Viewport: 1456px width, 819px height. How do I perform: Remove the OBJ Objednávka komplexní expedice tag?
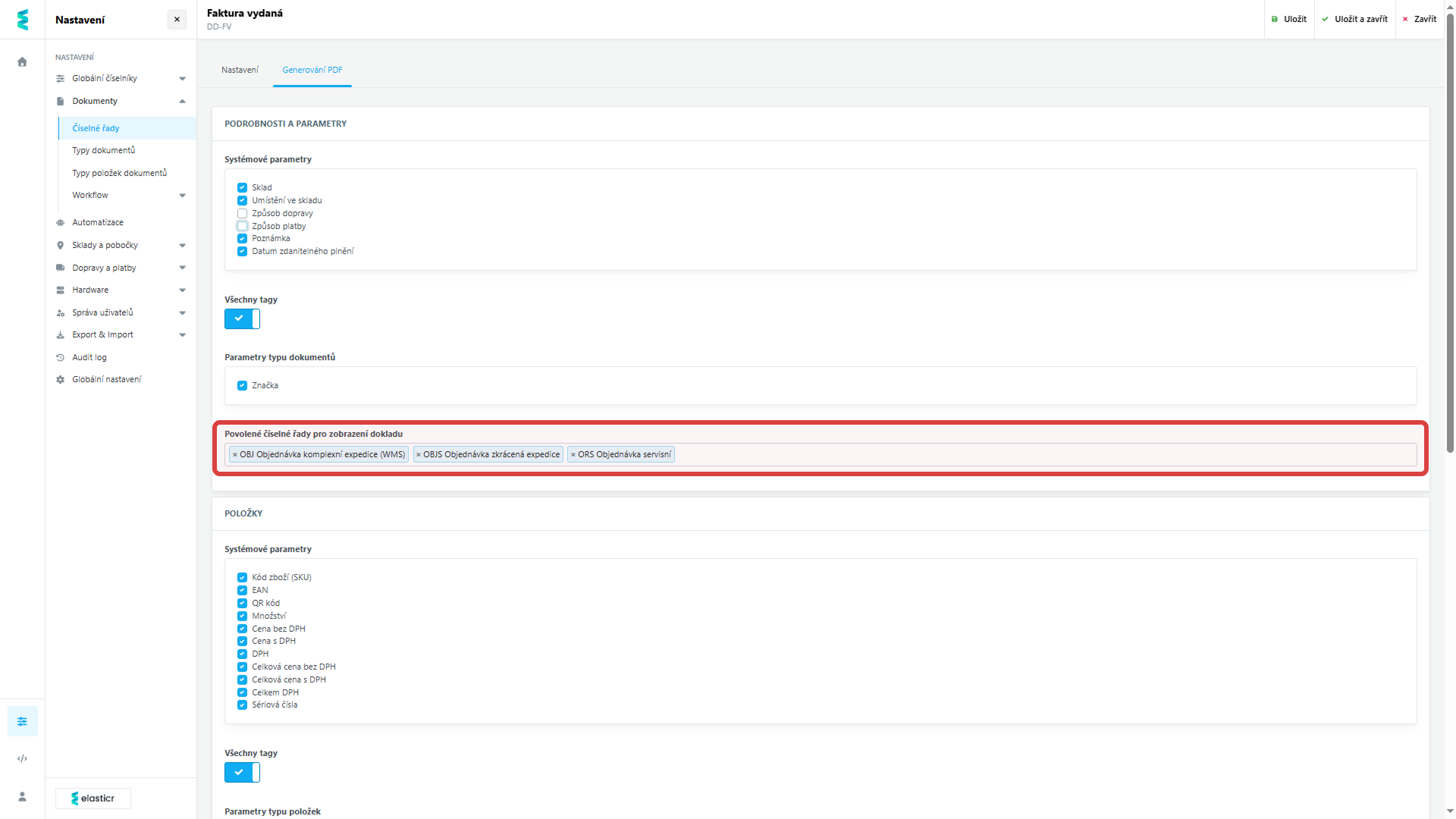[235, 455]
